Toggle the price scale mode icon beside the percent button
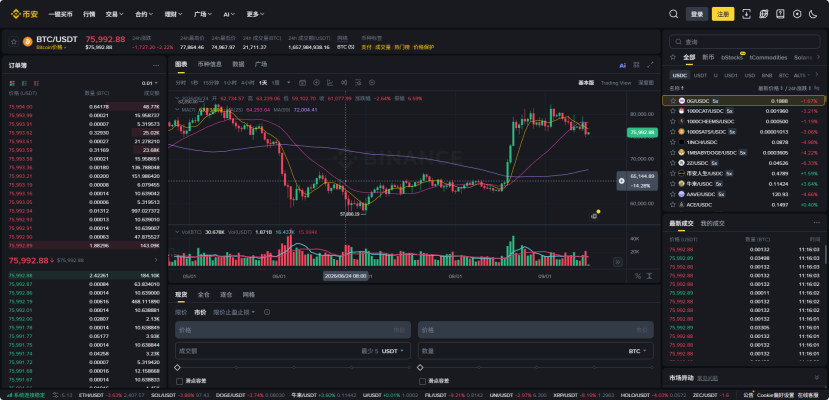 tap(649, 276)
